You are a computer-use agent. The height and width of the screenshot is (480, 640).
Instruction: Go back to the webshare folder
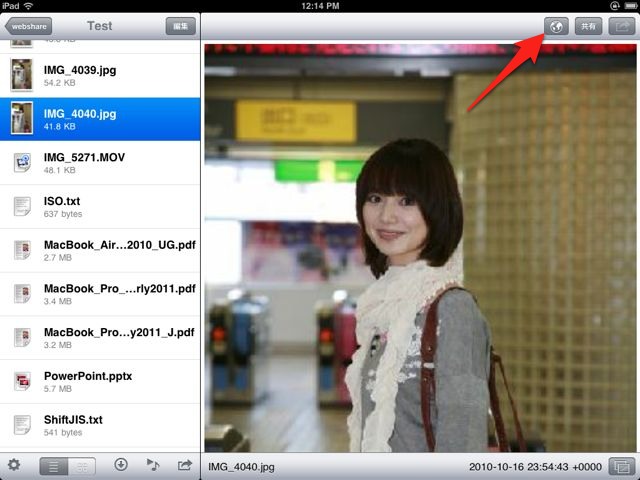point(28,27)
